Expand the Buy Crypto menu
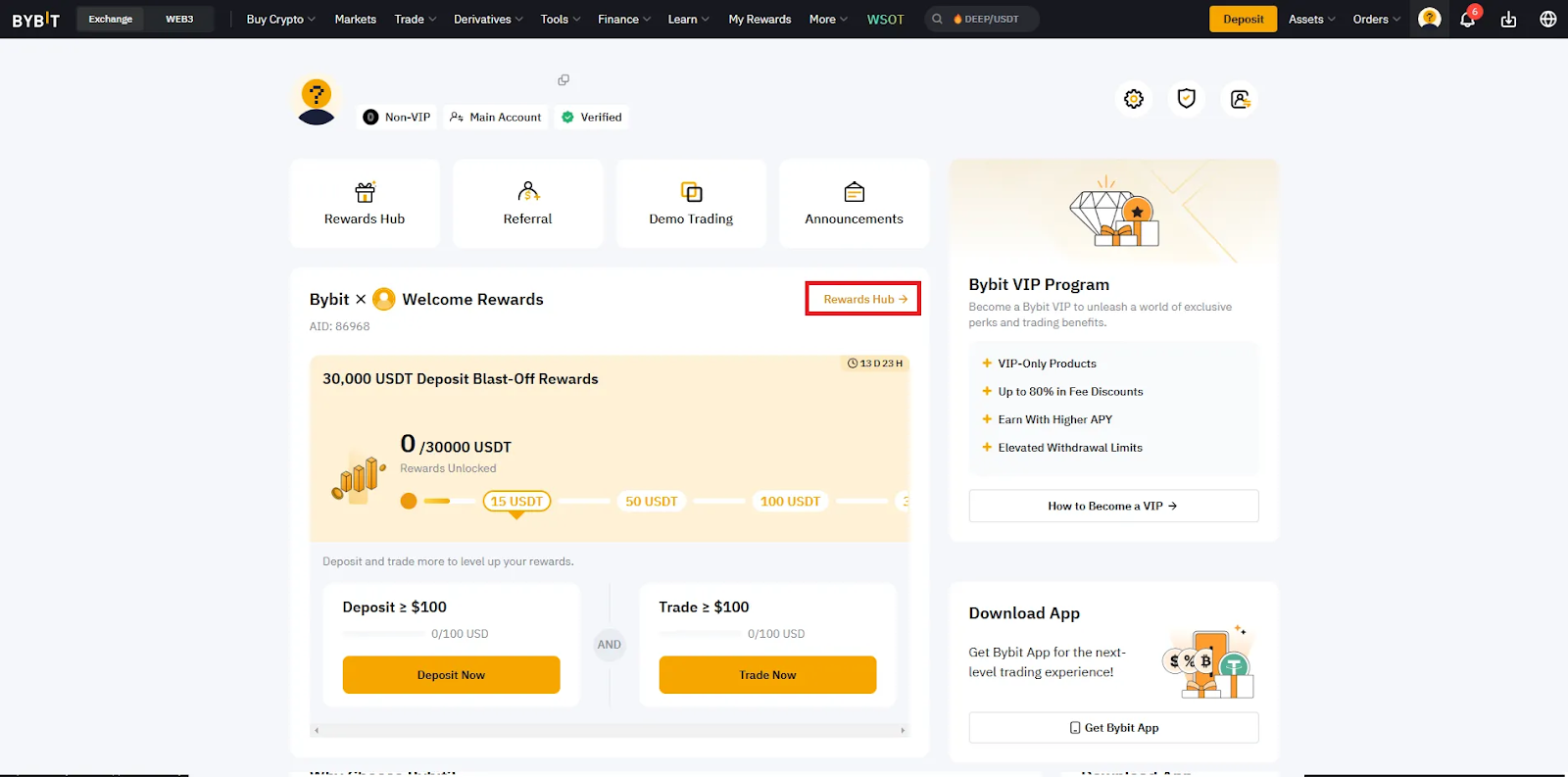Screen dimensions: 1568x777 click(281, 19)
